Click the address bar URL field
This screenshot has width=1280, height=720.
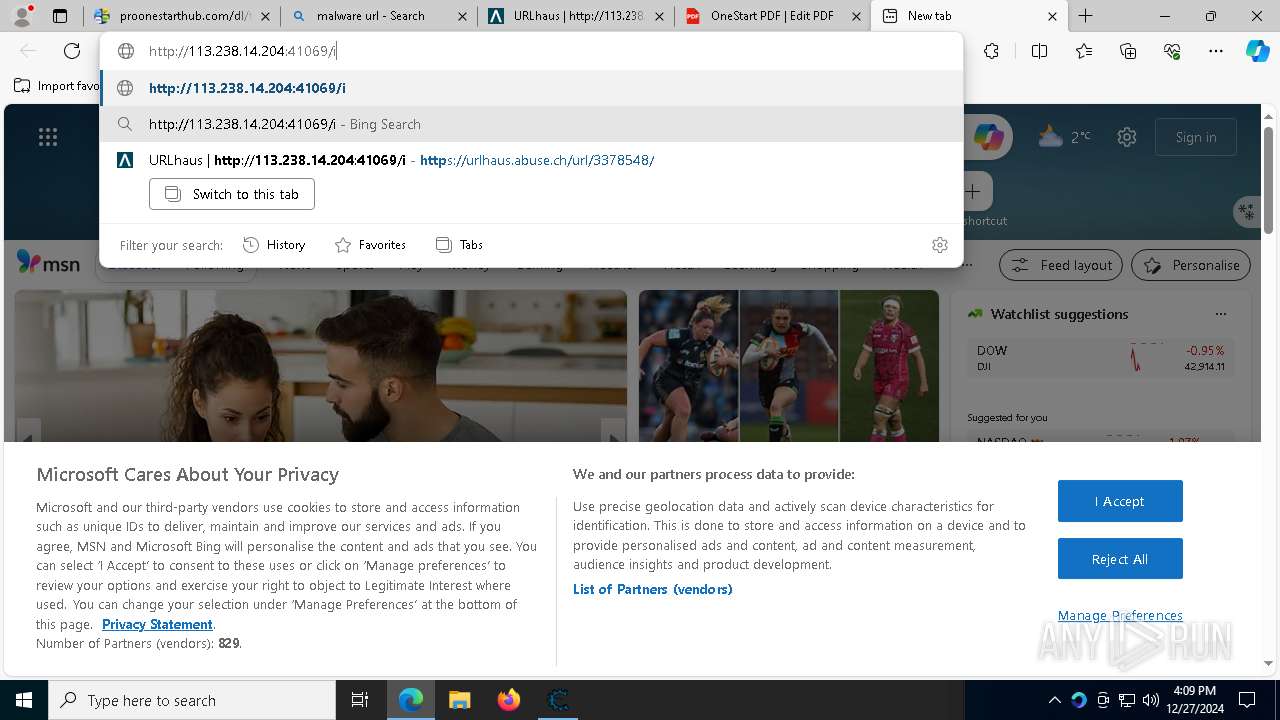530,51
